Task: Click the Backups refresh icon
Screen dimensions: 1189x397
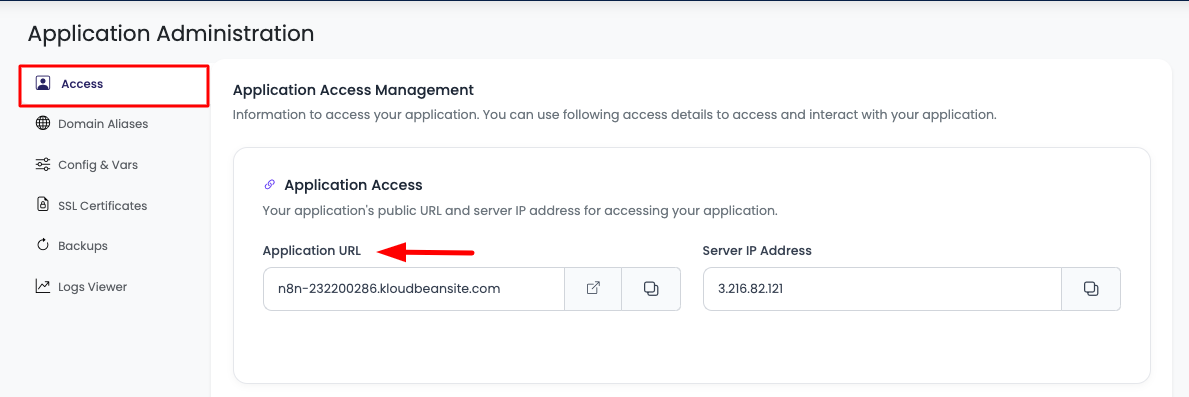Action: pos(43,245)
